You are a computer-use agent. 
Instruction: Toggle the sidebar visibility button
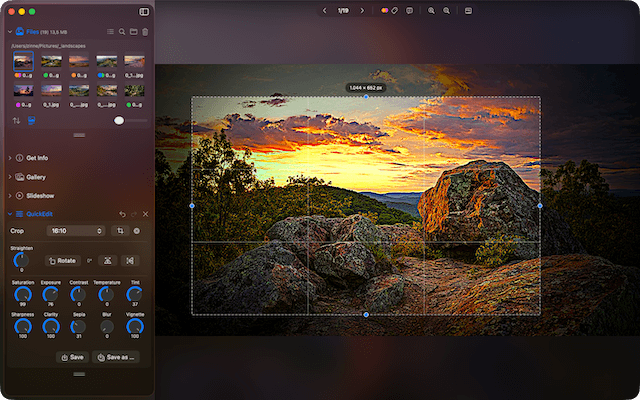(144, 11)
